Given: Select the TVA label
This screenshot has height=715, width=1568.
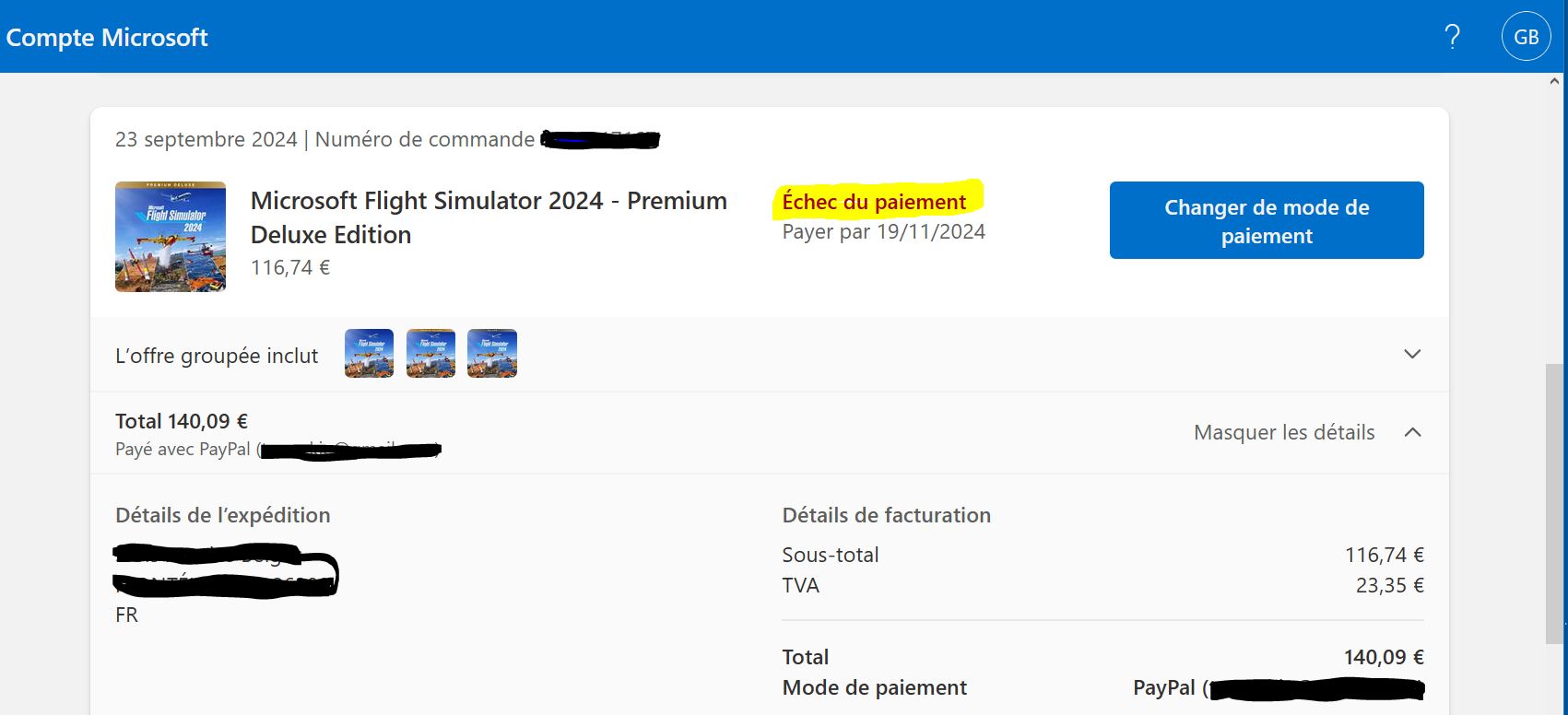Looking at the screenshot, I should coord(800,585).
